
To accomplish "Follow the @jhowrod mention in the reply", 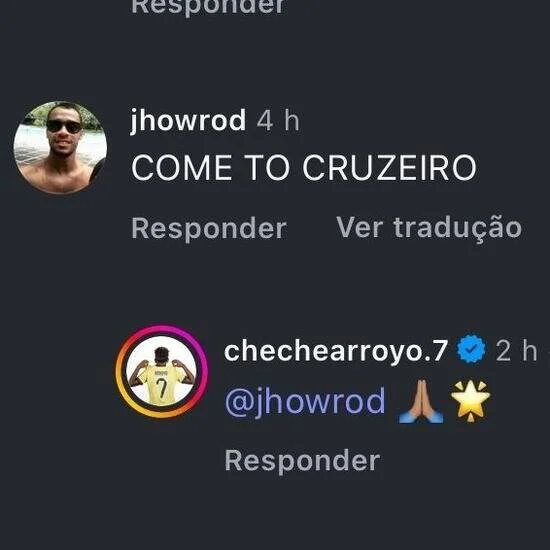I will coord(304,402).
